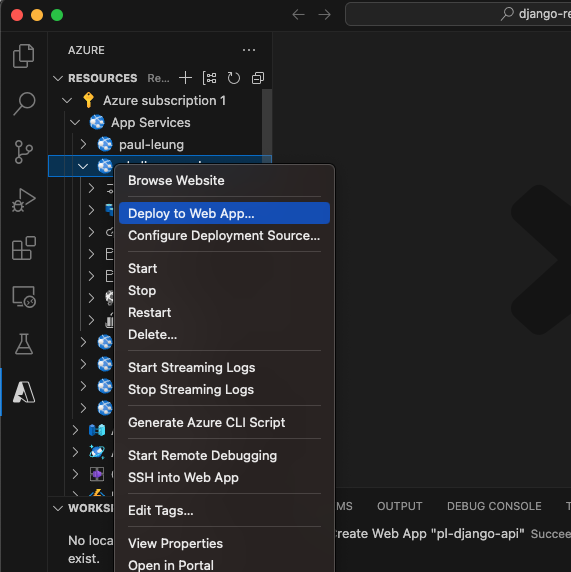Select Deploy to Web App...
The width and height of the screenshot is (571, 572).
click(224, 213)
